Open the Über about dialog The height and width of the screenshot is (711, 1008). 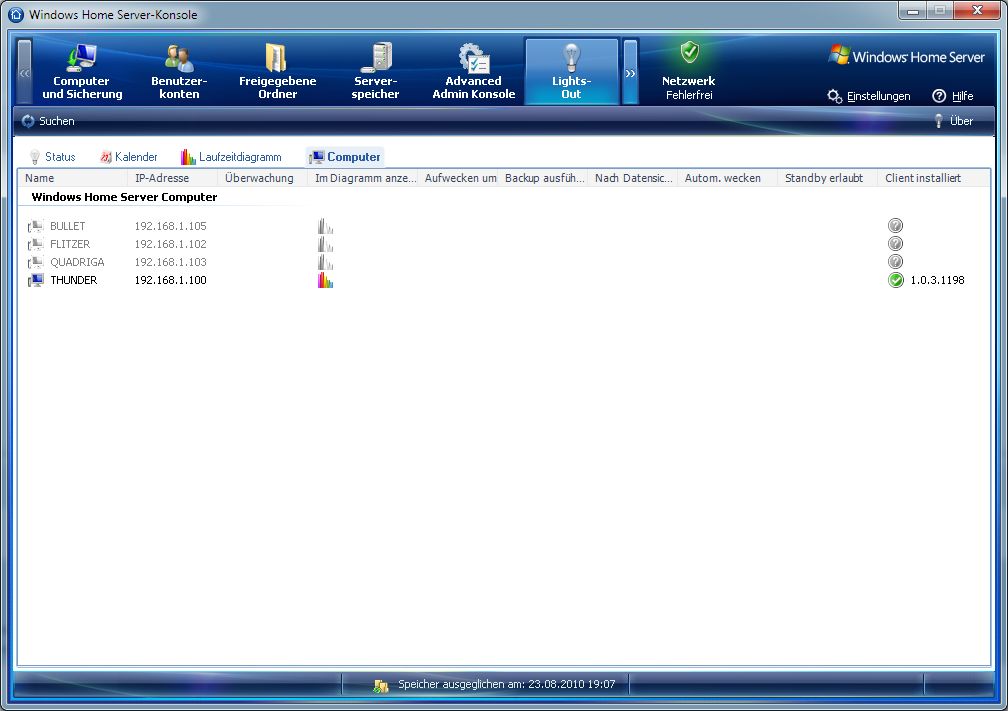pyautogui.click(x=953, y=121)
